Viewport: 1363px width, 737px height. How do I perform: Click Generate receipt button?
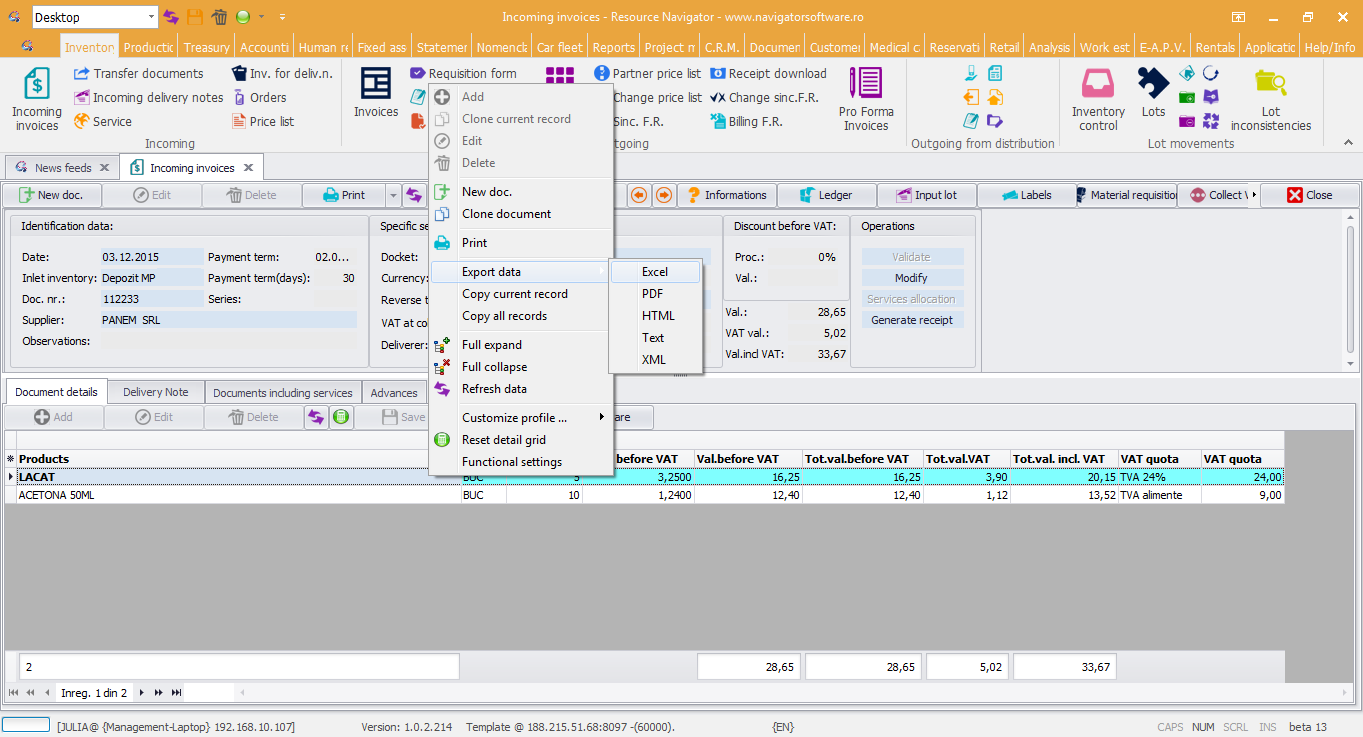click(x=912, y=320)
